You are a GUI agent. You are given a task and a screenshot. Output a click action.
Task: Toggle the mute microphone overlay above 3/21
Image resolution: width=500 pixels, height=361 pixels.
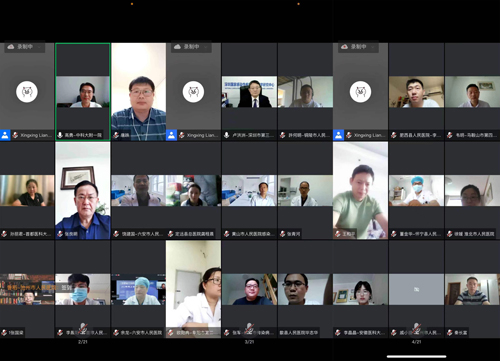(x=249, y=328)
